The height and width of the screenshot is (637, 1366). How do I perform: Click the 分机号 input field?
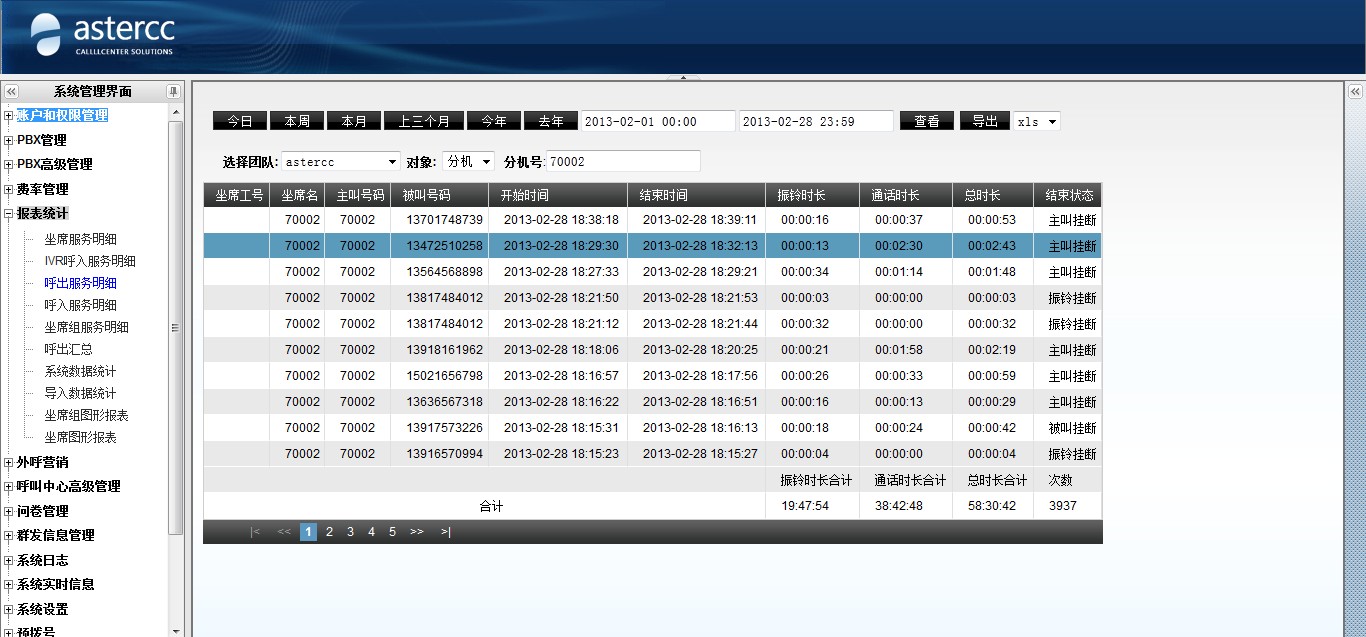point(623,161)
